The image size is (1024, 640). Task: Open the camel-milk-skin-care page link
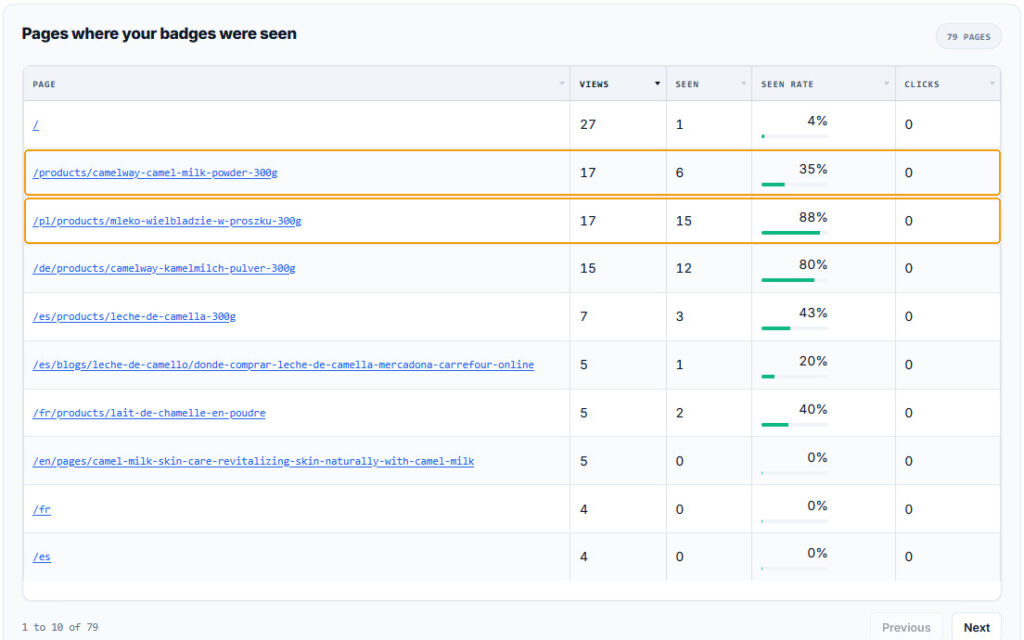coord(253,462)
